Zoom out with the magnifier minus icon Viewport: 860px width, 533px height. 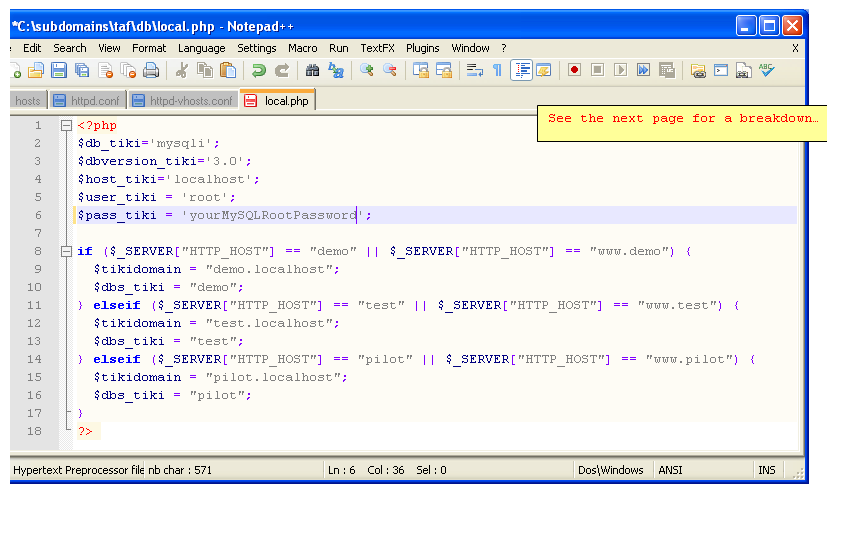pos(389,70)
